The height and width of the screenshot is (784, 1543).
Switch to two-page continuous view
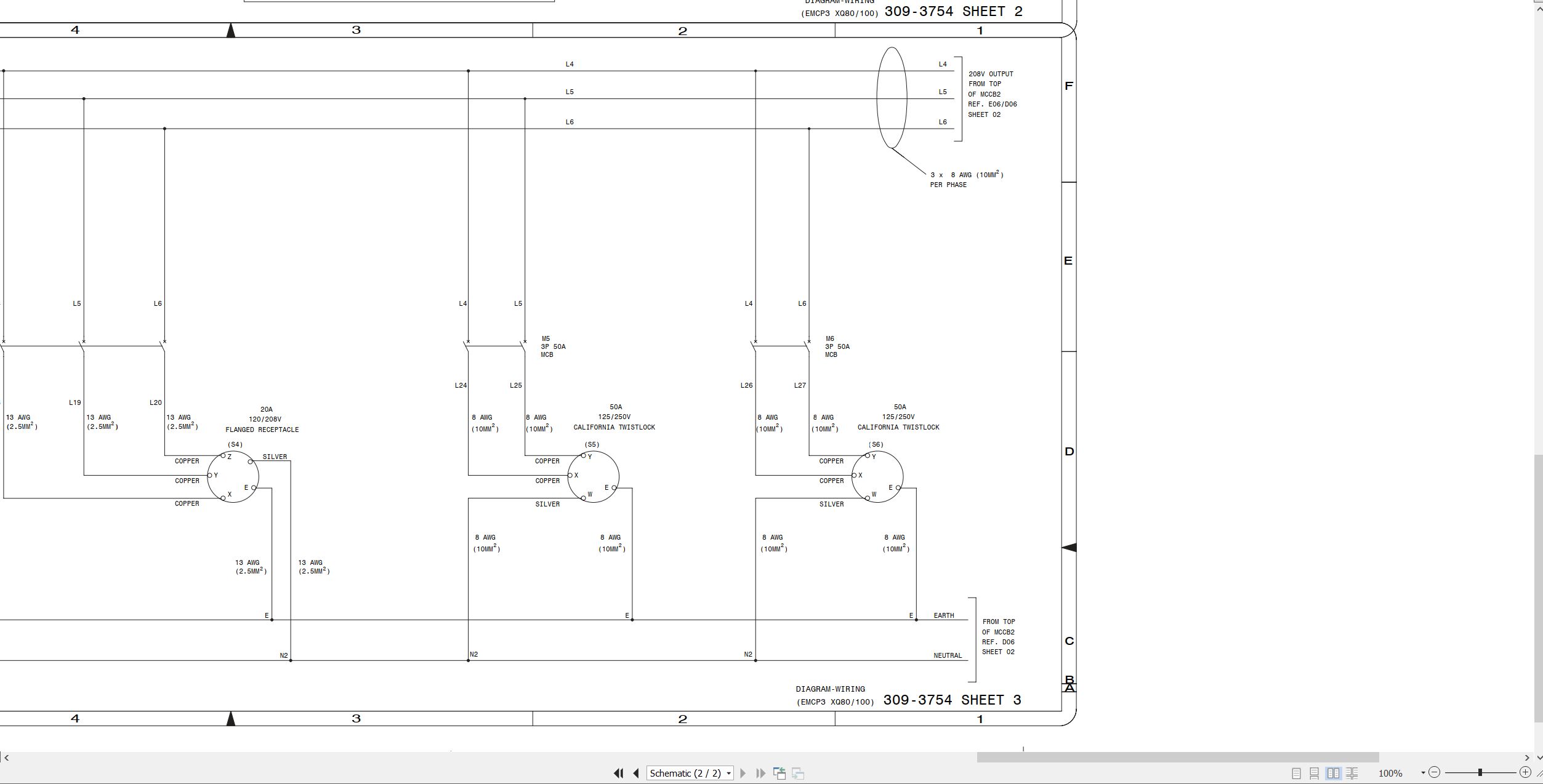pyautogui.click(x=1352, y=773)
